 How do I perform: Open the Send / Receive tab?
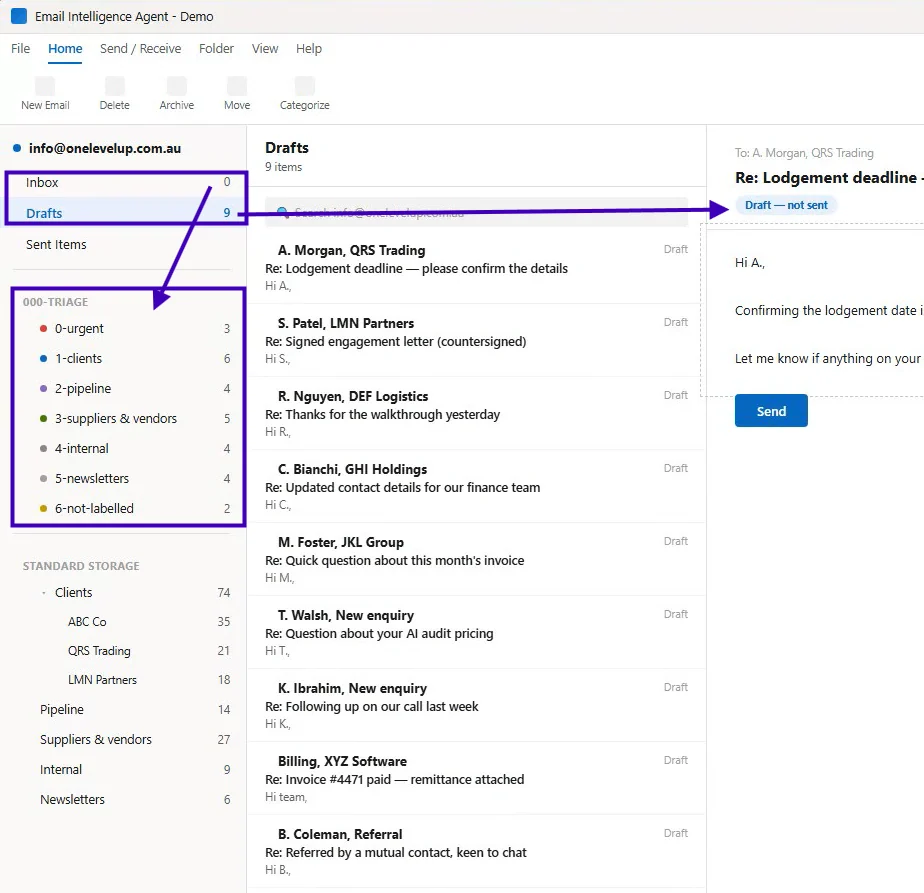point(140,48)
